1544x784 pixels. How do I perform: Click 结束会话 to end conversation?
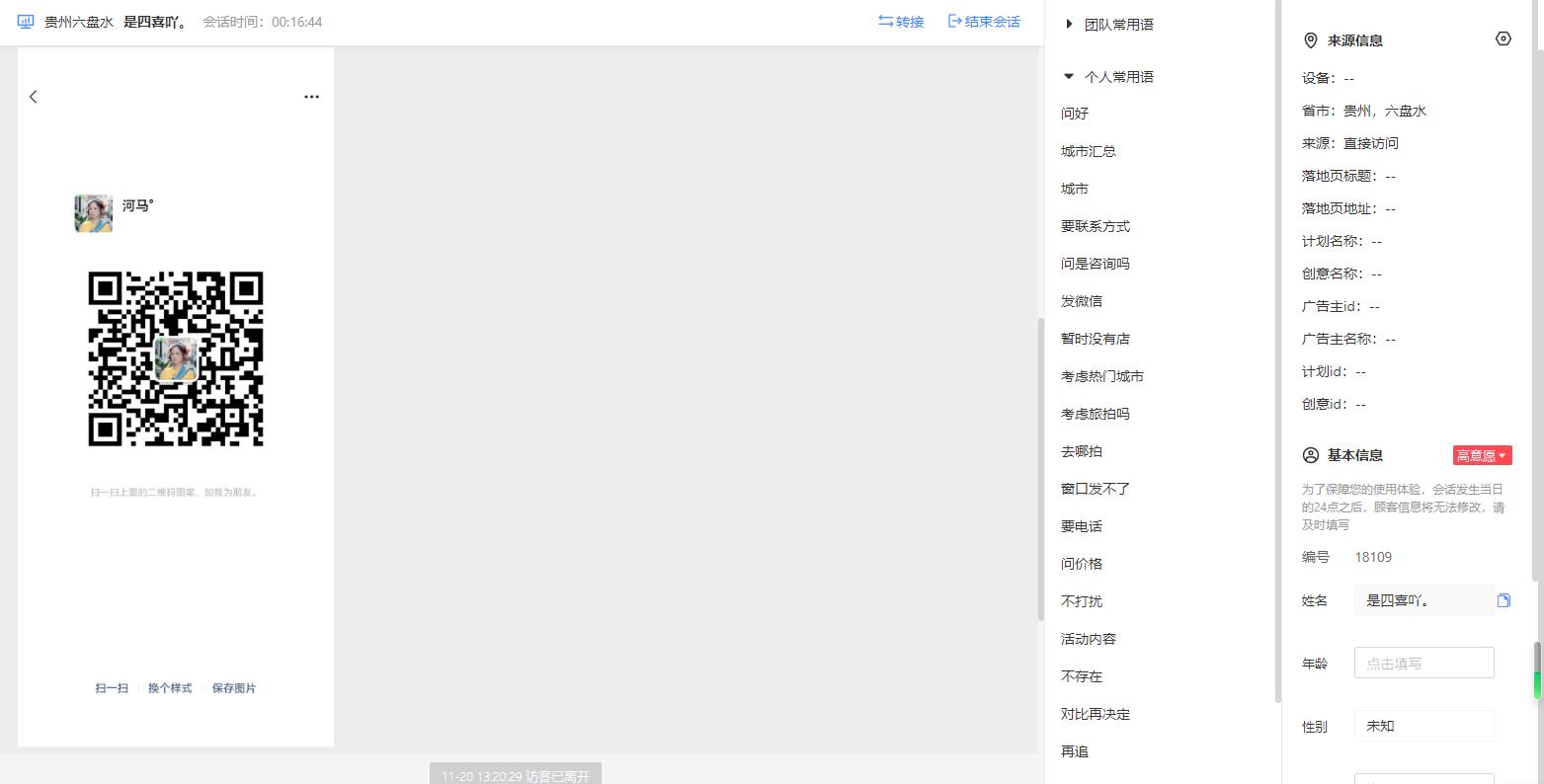[x=984, y=22]
